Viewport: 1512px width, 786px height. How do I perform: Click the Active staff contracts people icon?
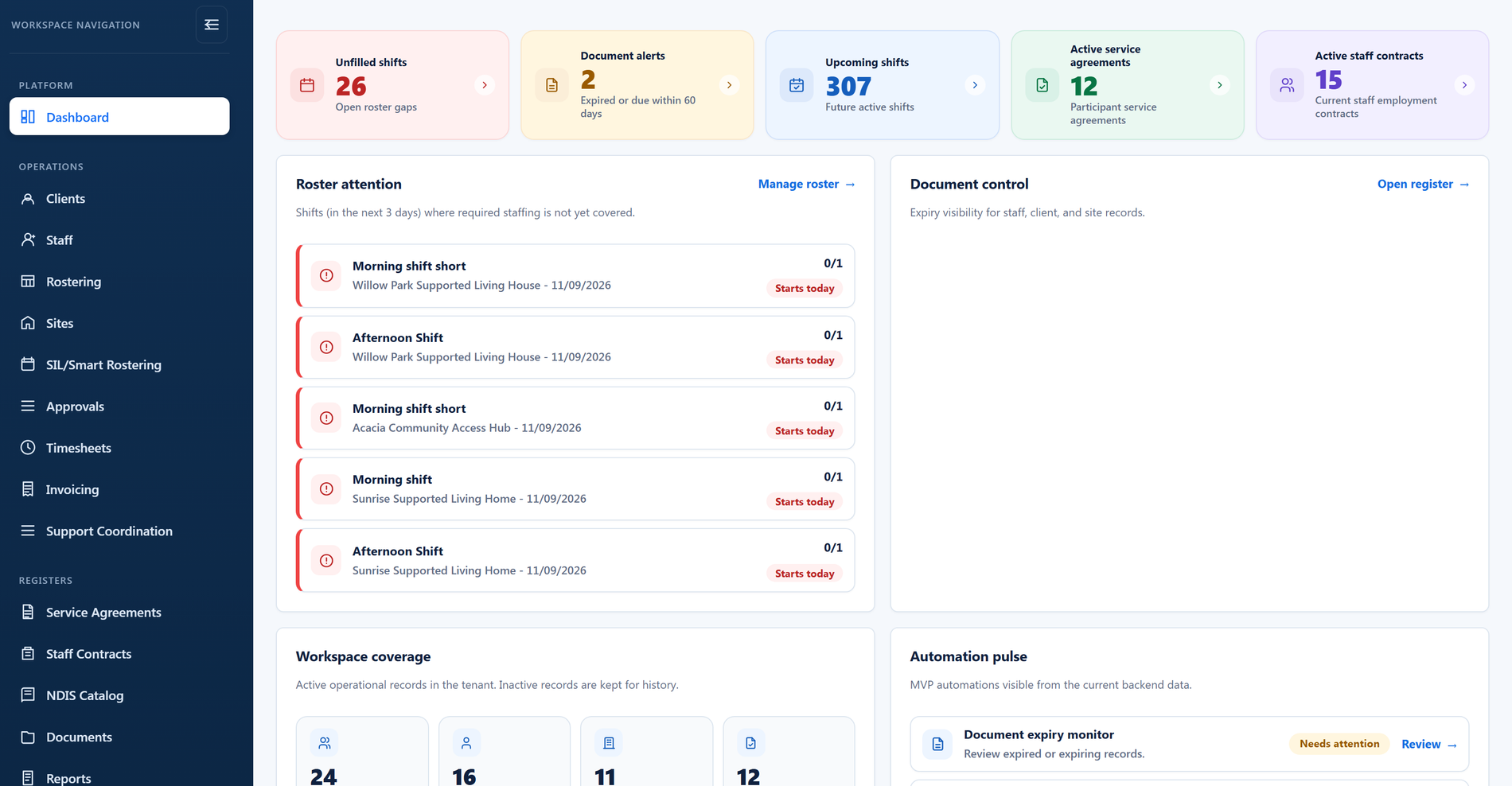coord(1287,85)
